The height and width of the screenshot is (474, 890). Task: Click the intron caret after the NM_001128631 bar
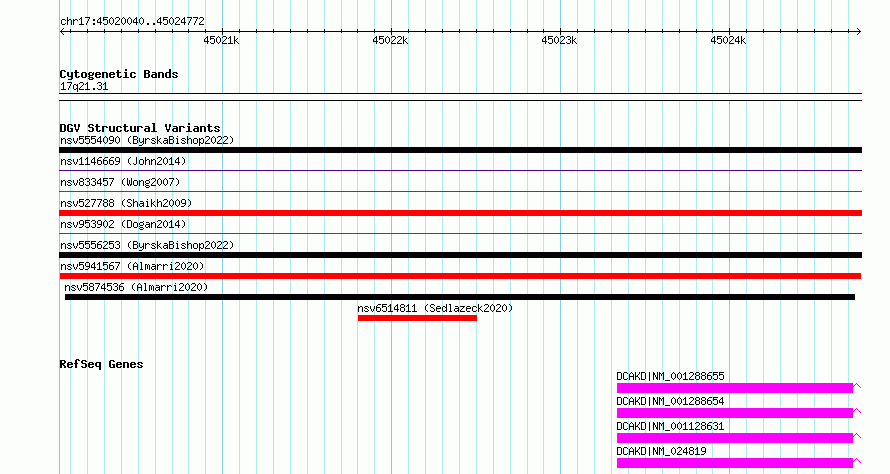858,436
